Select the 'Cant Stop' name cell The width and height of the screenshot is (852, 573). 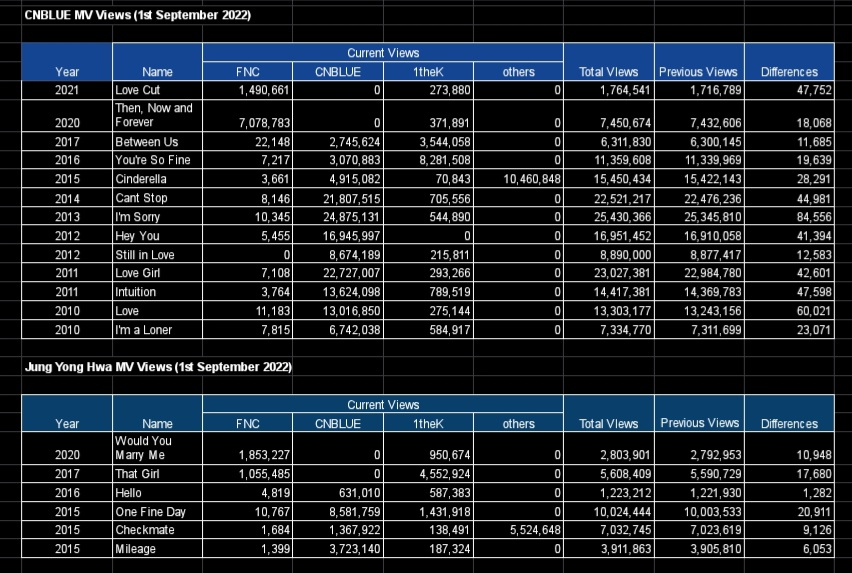tap(157, 198)
